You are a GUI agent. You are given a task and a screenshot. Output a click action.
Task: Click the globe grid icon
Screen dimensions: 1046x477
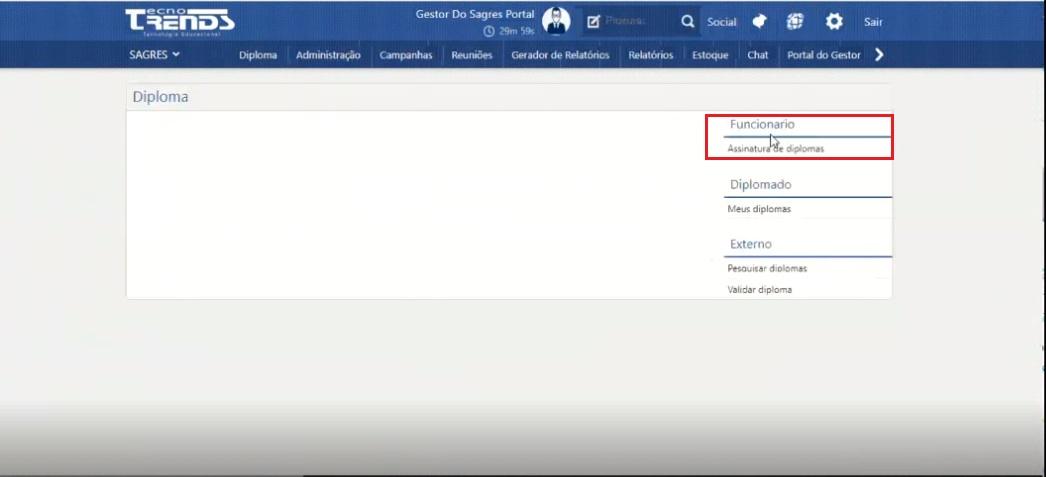pos(795,21)
